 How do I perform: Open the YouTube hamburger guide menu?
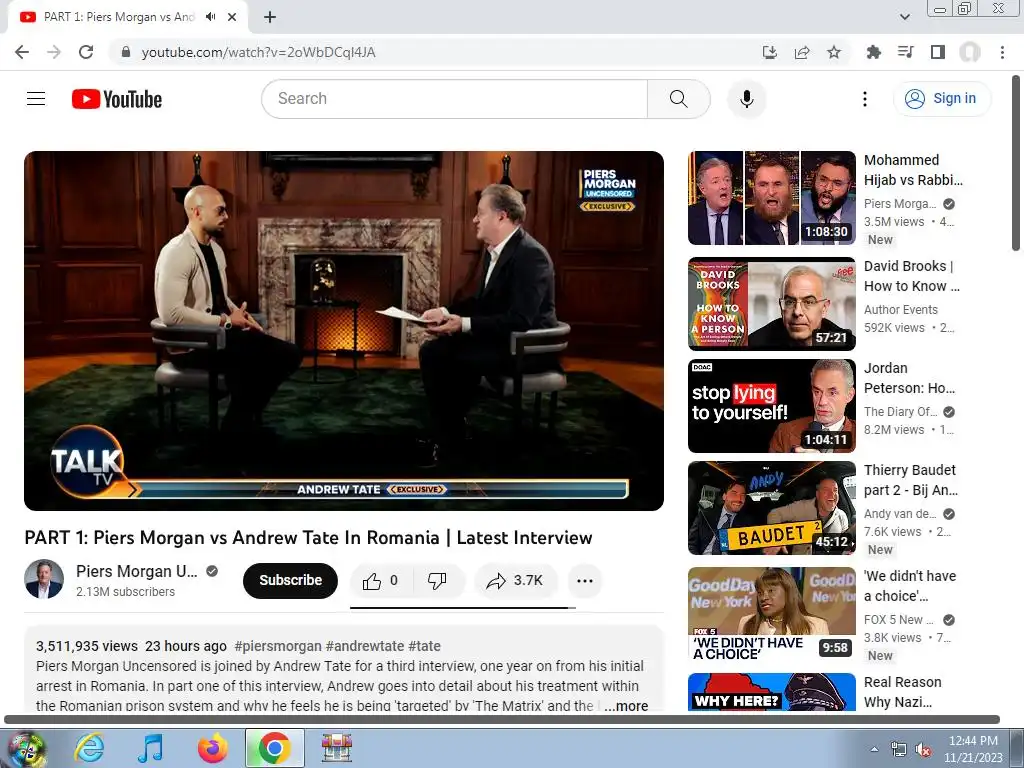coord(36,99)
